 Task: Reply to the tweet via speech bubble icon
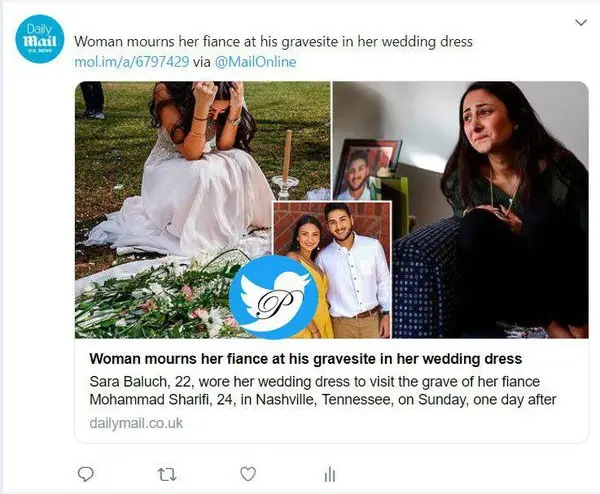[x=86, y=472]
